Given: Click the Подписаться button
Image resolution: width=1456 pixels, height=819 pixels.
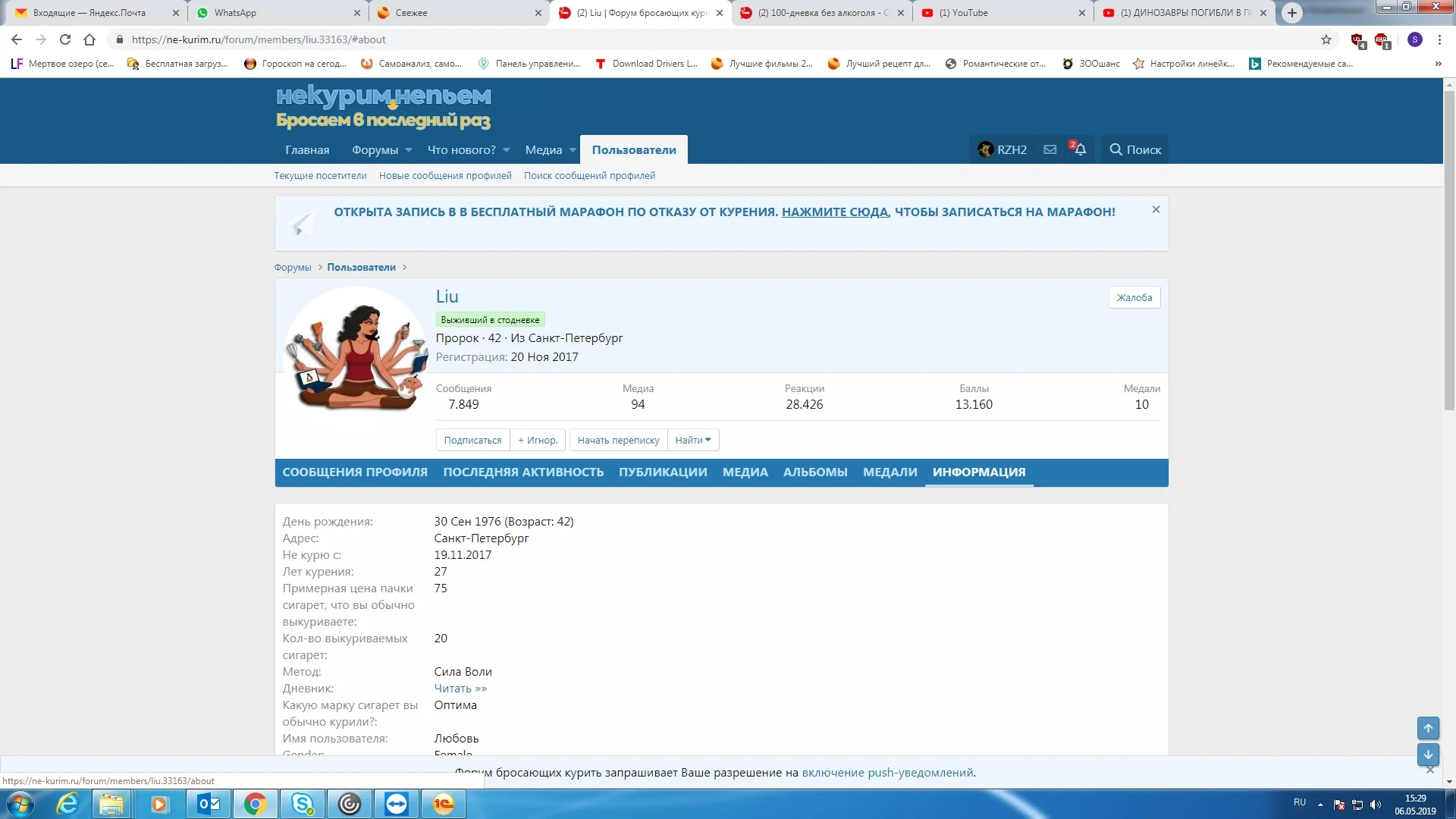Looking at the screenshot, I should pyautogui.click(x=472, y=440).
